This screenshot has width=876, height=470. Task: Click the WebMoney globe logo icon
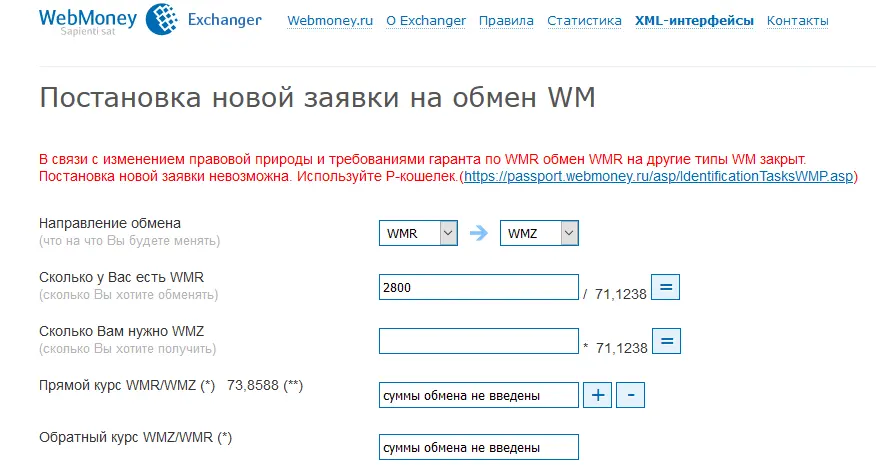pos(162,19)
